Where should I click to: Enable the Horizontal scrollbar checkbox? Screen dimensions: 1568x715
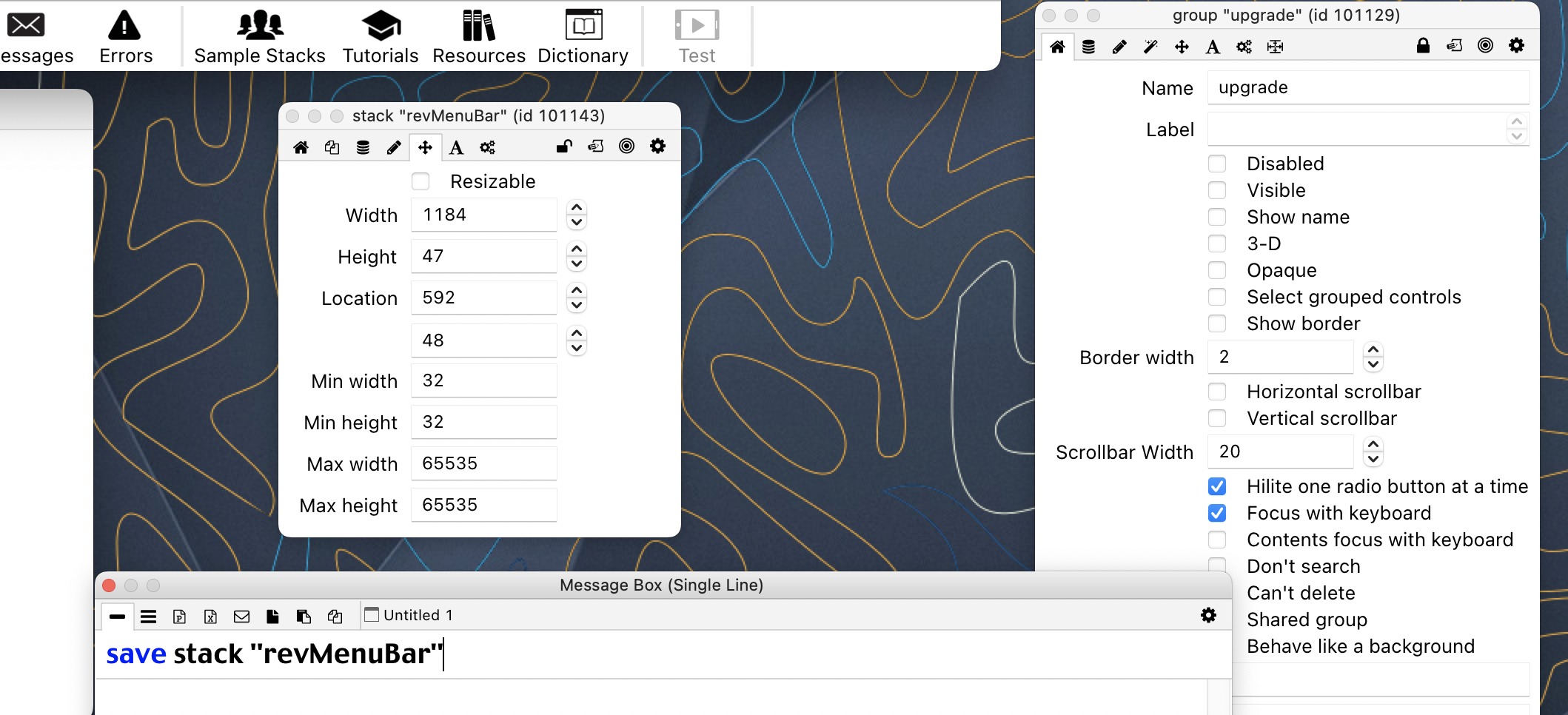tap(1217, 392)
